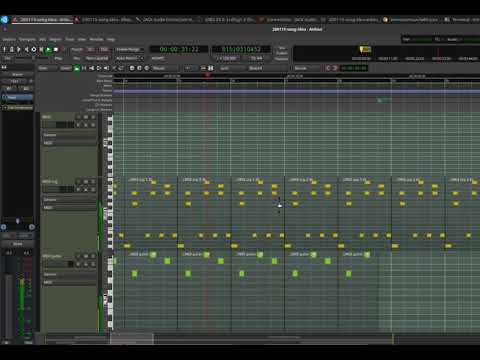The width and height of the screenshot is (480, 360).
Task: Click the green play button
Action: coord(49,49)
